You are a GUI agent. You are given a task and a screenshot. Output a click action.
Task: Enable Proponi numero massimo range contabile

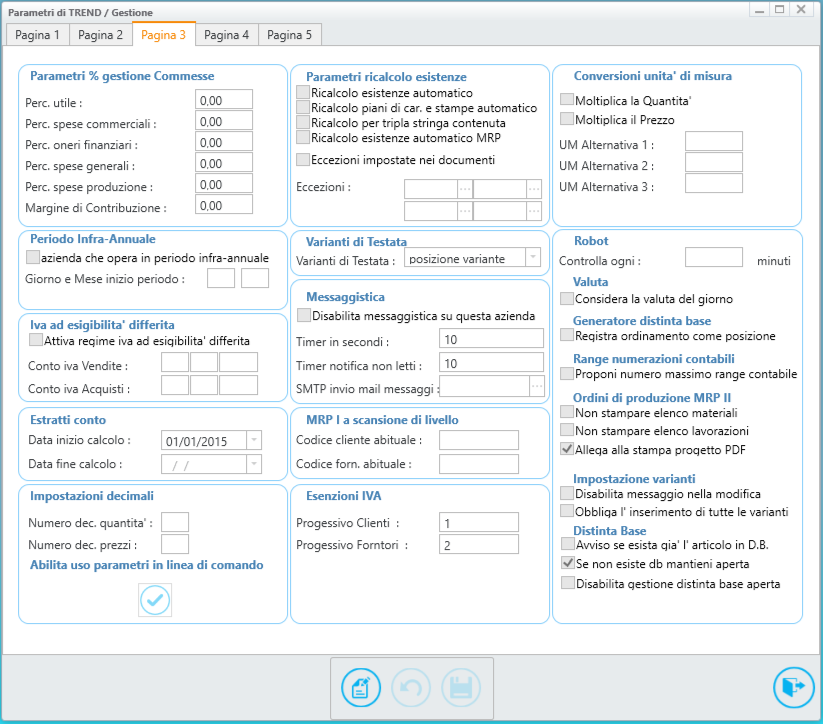[x=567, y=374]
